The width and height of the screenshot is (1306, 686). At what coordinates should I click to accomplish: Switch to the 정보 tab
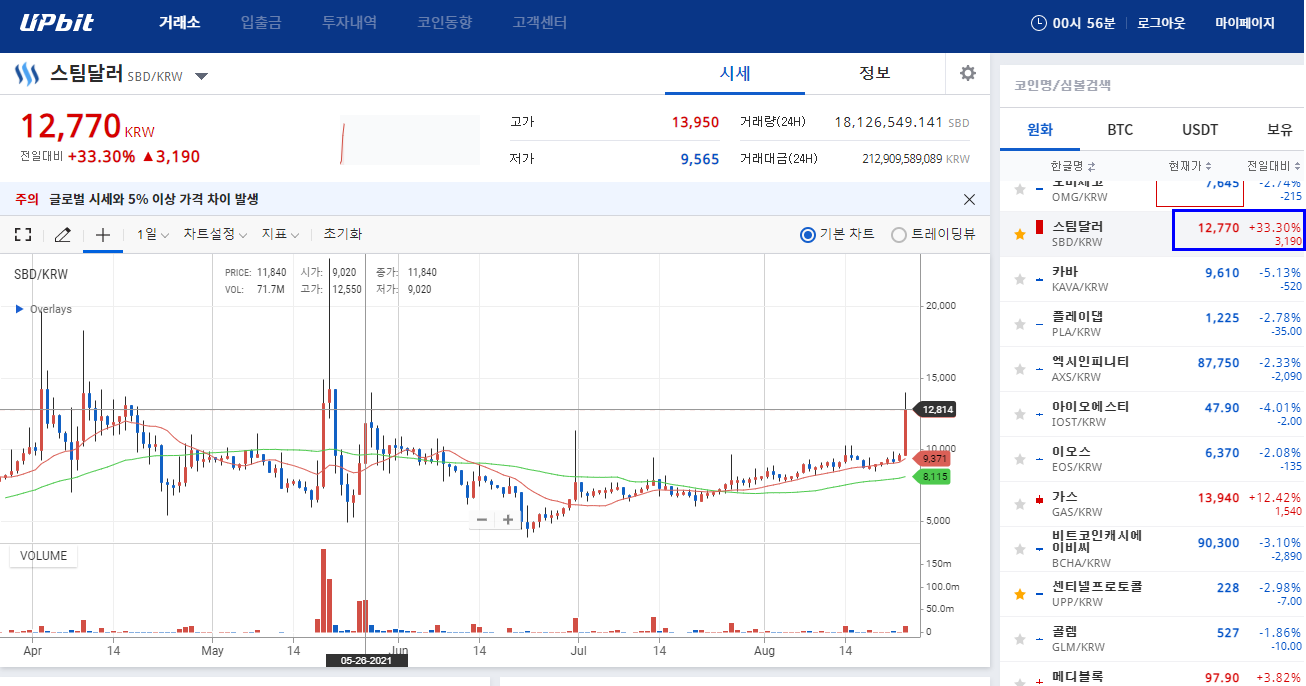point(874,73)
